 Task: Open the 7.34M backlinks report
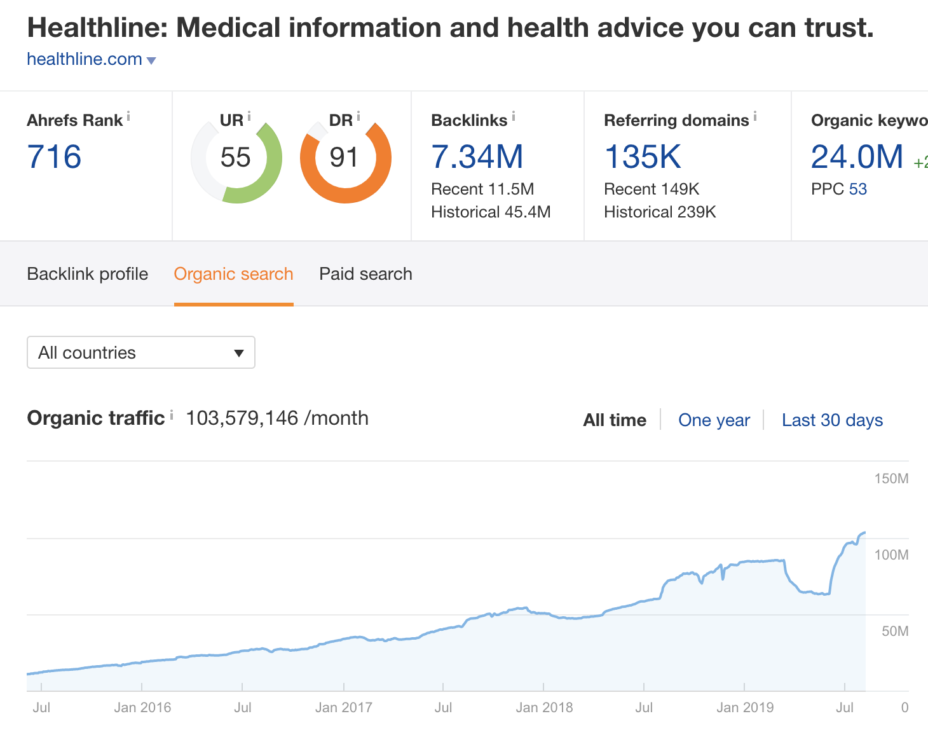477,157
